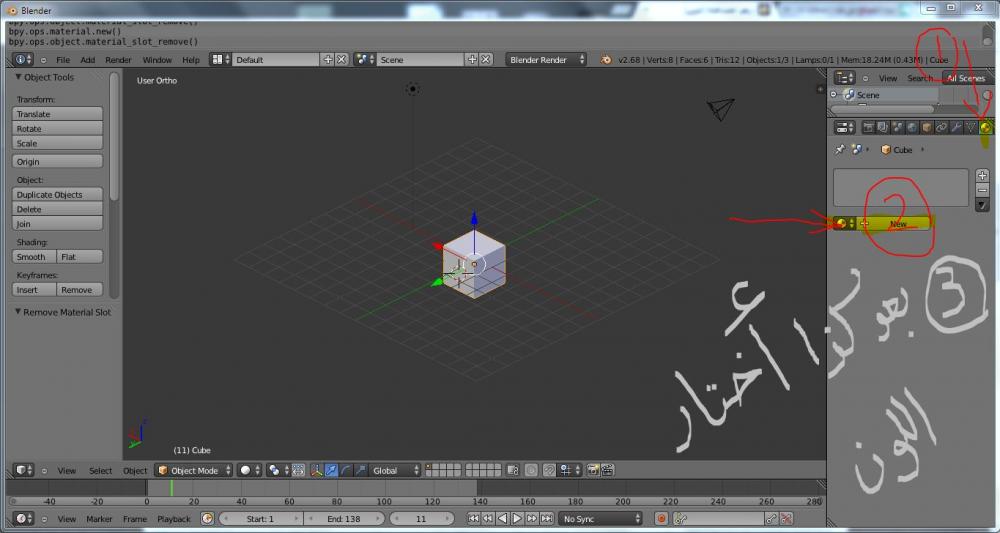Screen dimensions: 1000x533
Task: Open the viewport shading selector
Action: tap(250, 471)
